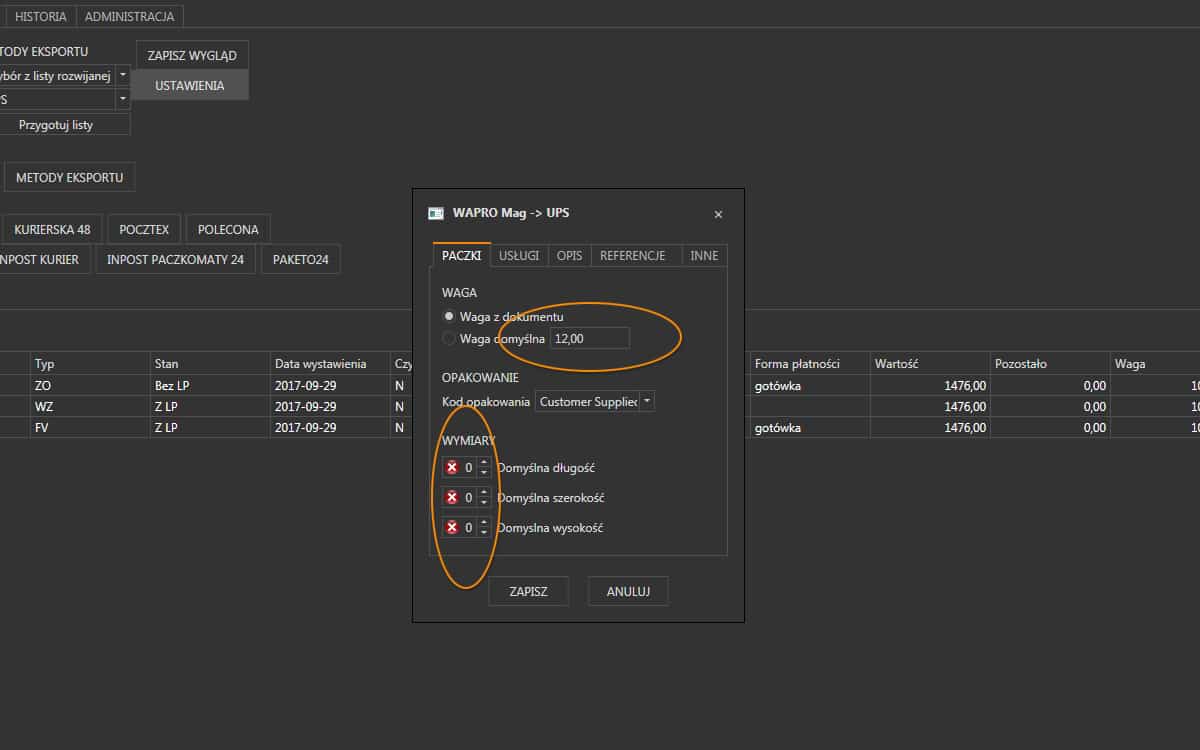Click the Waga domyślna field showing 12,00
This screenshot has width=1200, height=750.
click(589, 339)
